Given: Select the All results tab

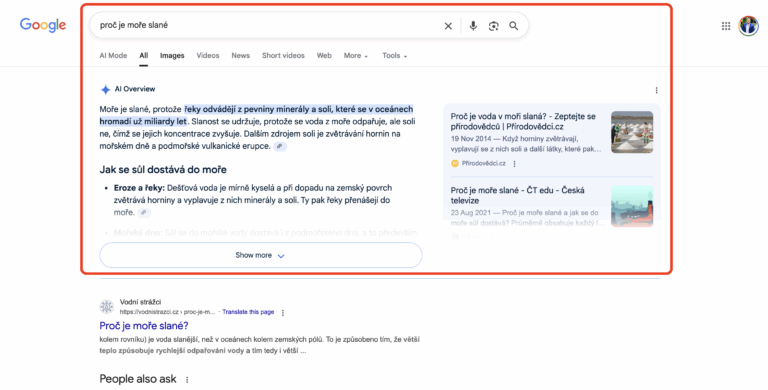Looking at the screenshot, I should 144,56.
